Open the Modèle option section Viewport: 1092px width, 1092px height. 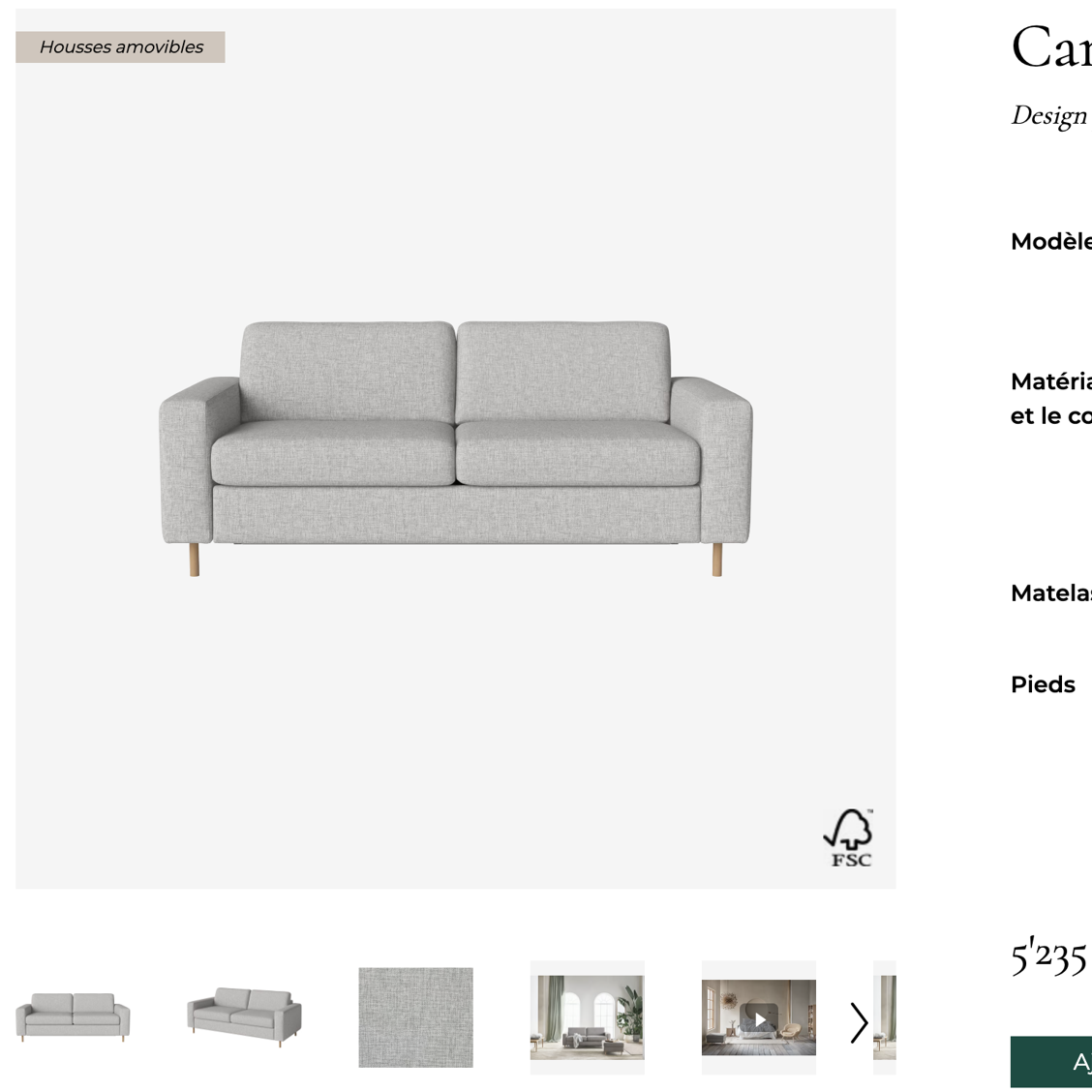[1051, 241]
